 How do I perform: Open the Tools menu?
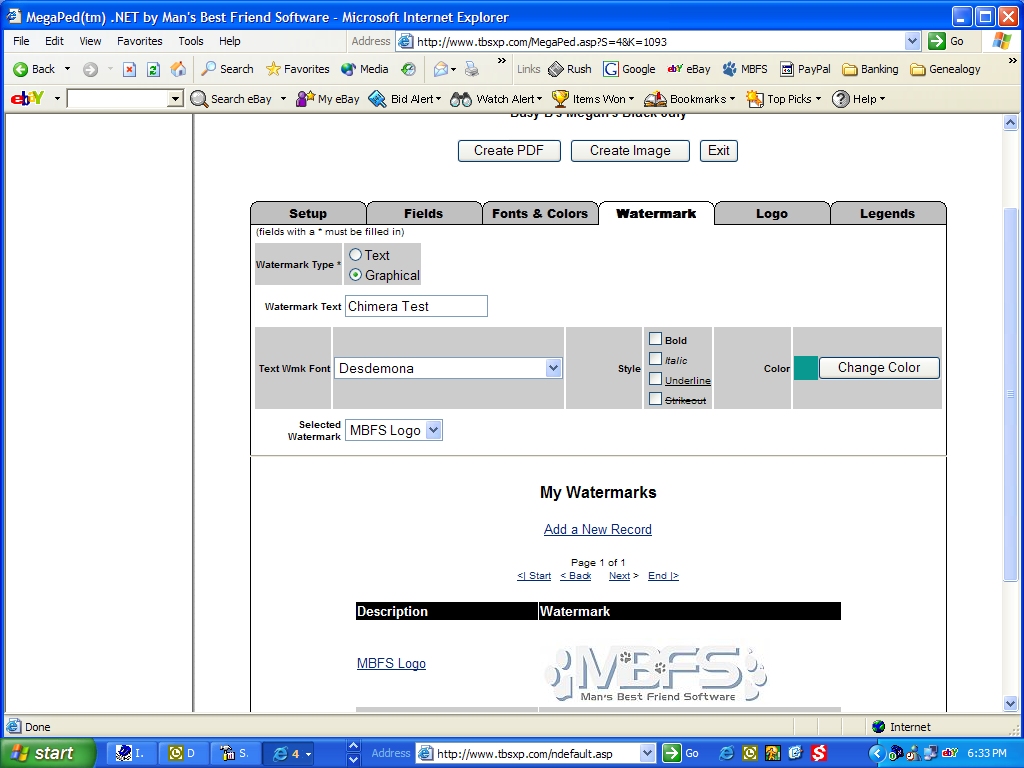click(x=191, y=41)
